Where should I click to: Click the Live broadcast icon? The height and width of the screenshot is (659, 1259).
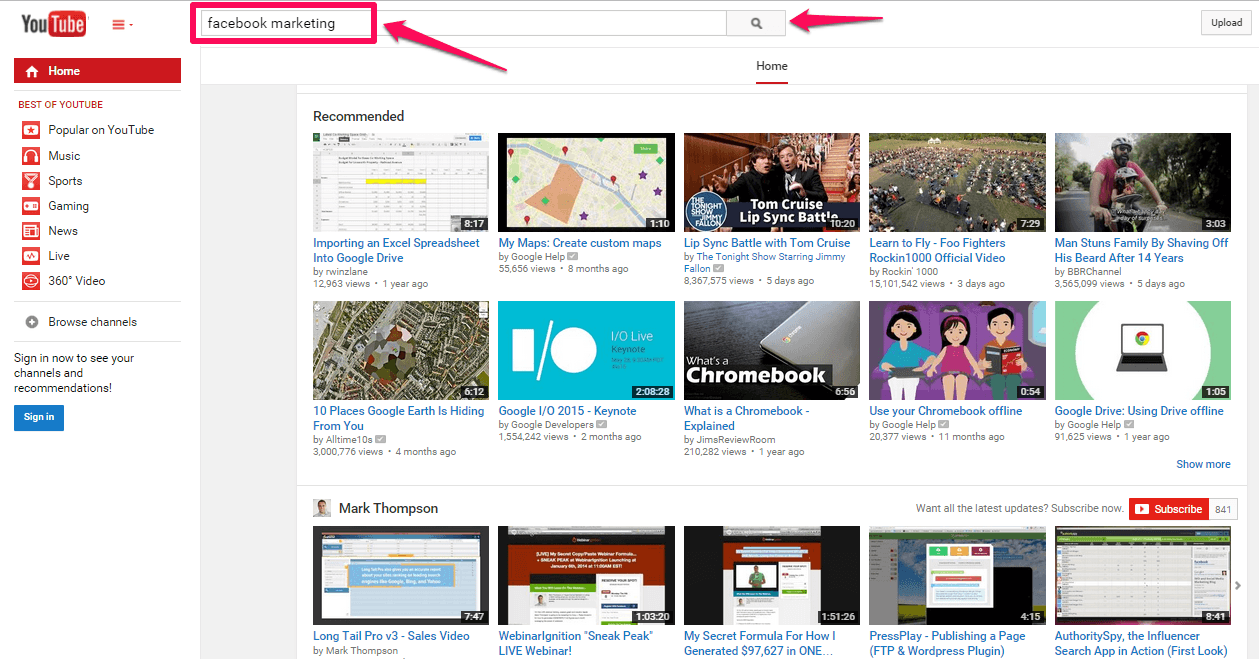(31, 256)
